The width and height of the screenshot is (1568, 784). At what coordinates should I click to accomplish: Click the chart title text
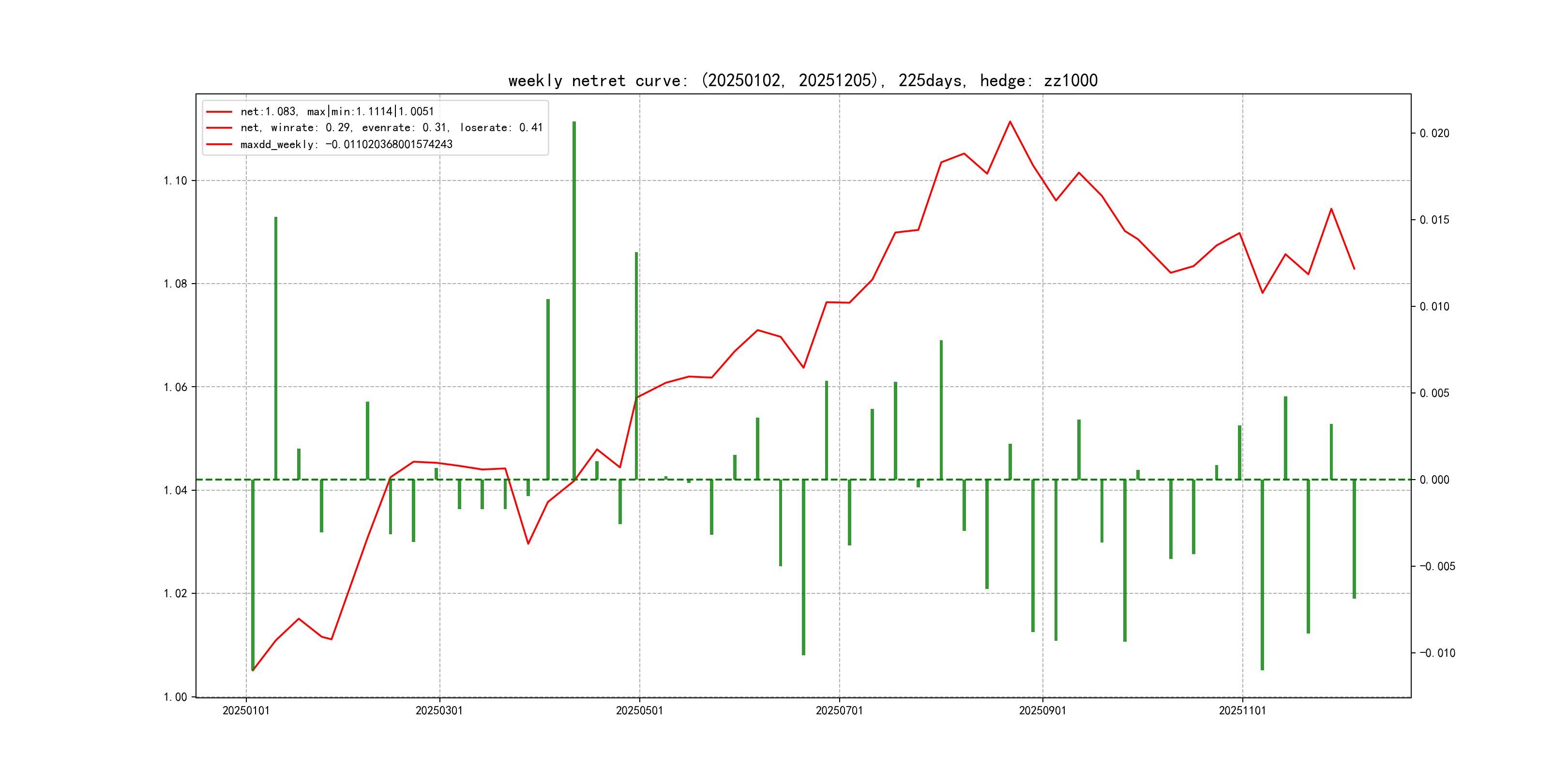802,81
